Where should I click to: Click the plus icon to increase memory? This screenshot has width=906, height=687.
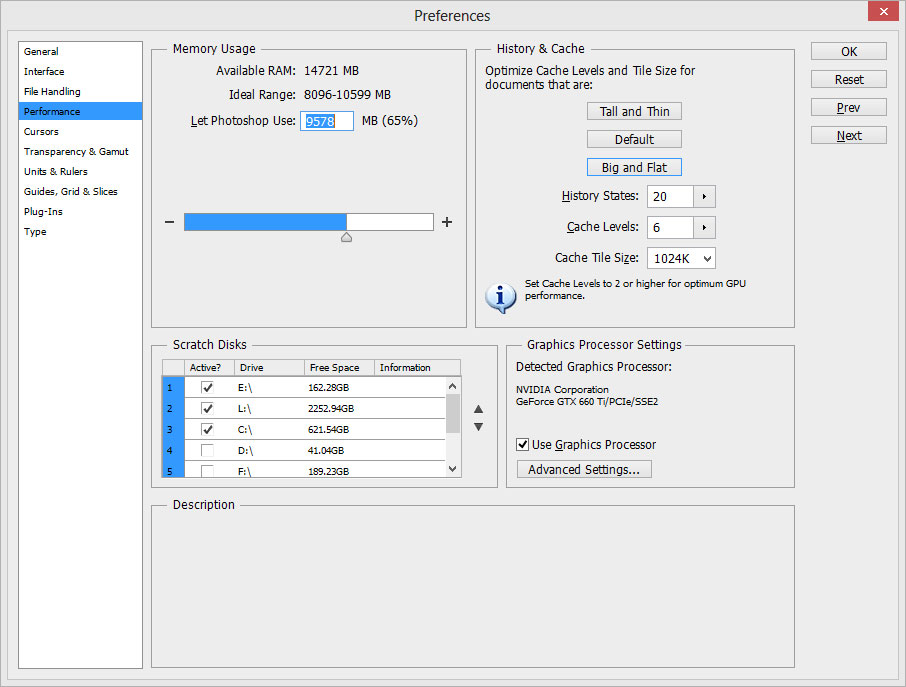coord(447,222)
